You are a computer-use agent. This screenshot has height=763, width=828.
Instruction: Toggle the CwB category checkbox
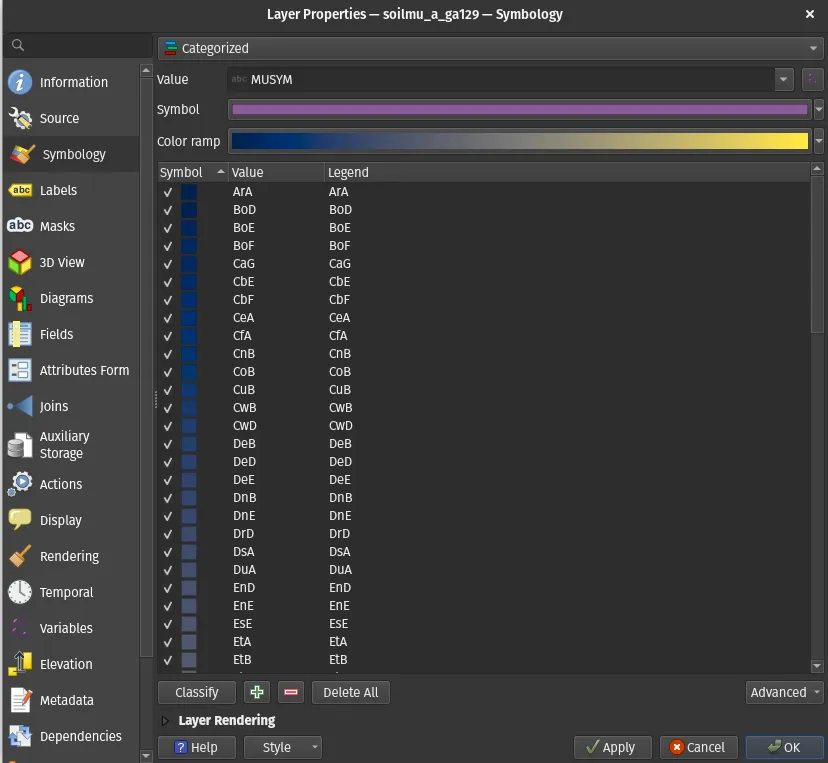click(x=168, y=408)
